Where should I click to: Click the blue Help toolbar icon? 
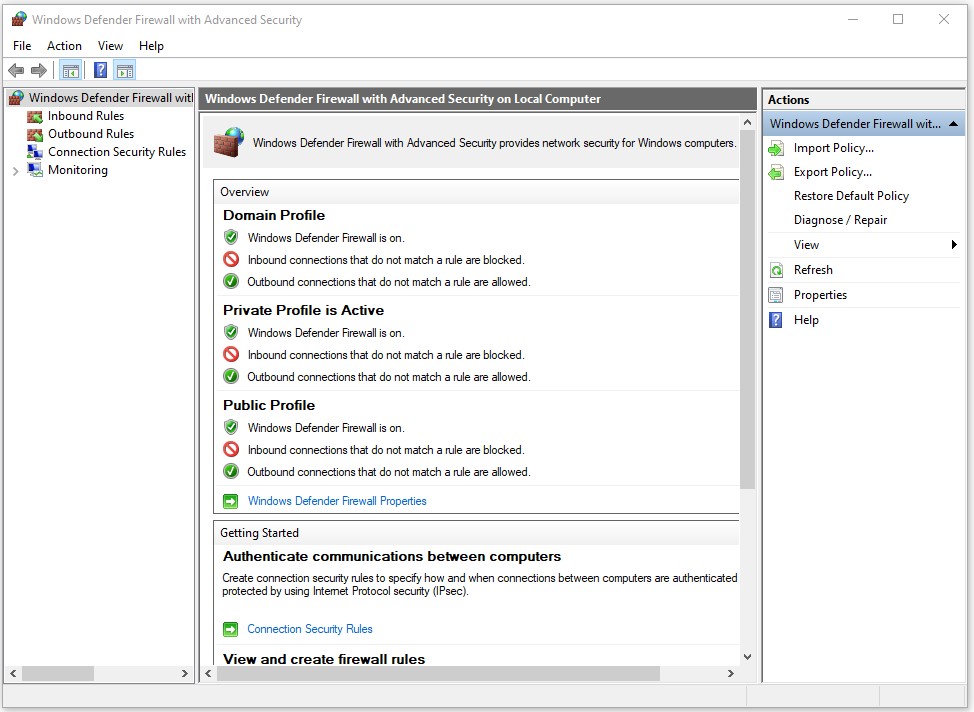(x=100, y=70)
